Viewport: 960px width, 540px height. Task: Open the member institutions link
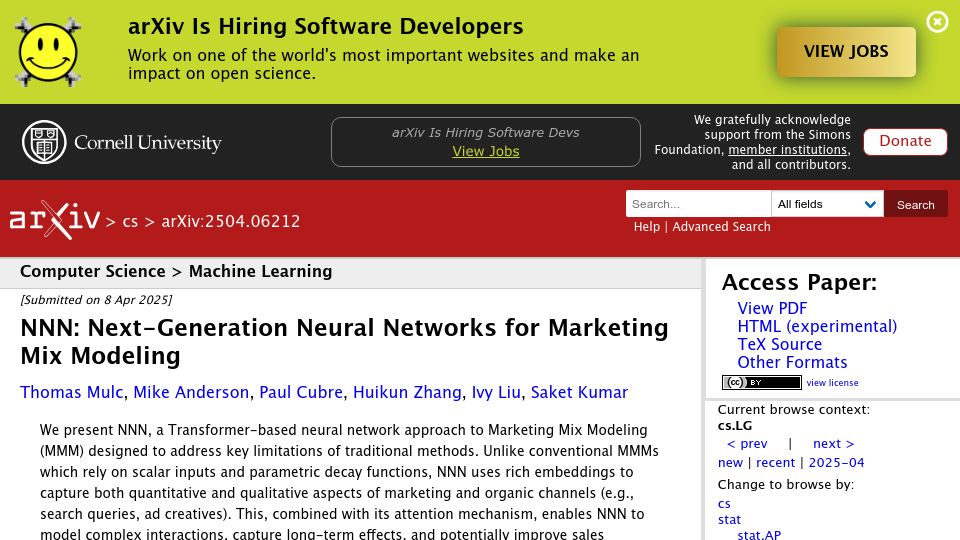coord(787,149)
